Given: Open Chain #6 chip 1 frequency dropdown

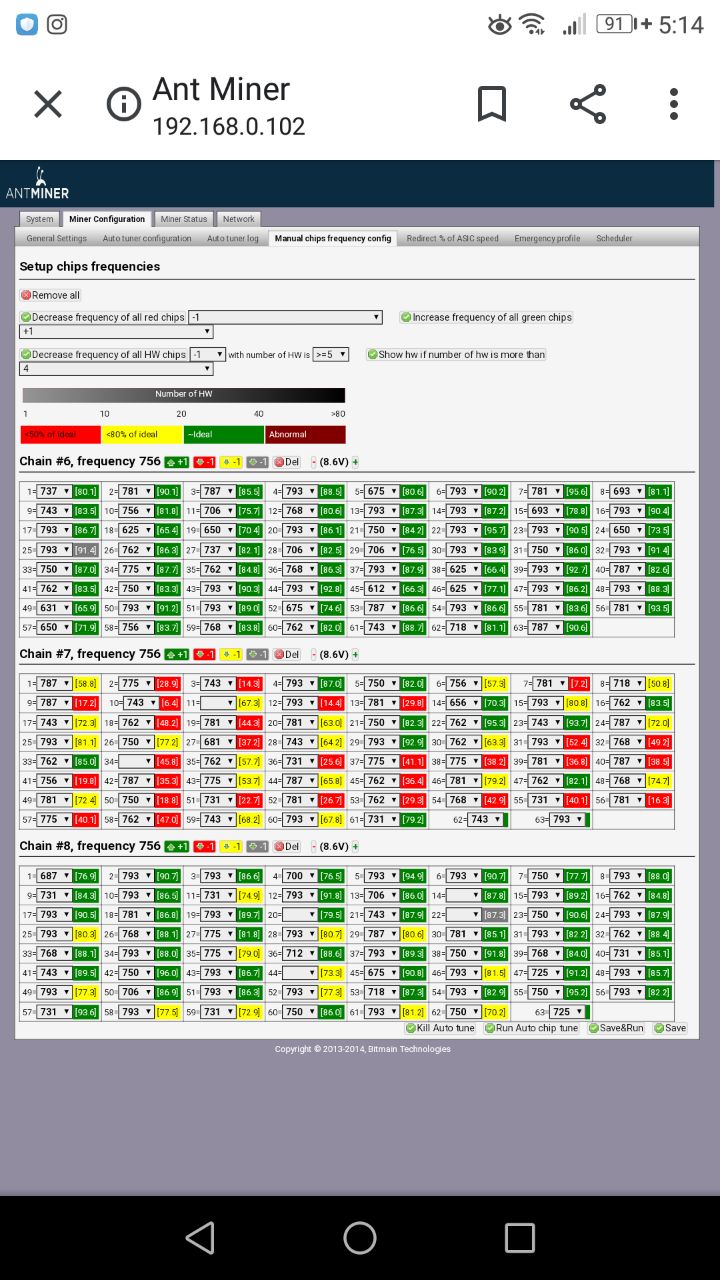Looking at the screenshot, I should [x=54, y=491].
